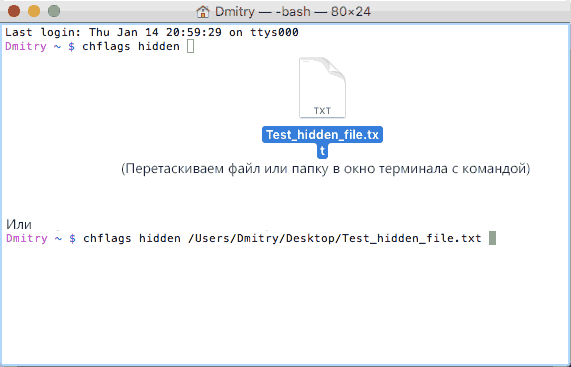
Task: Minimize the Terminal window with yellow button
Action: pyautogui.click(x=34, y=11)
